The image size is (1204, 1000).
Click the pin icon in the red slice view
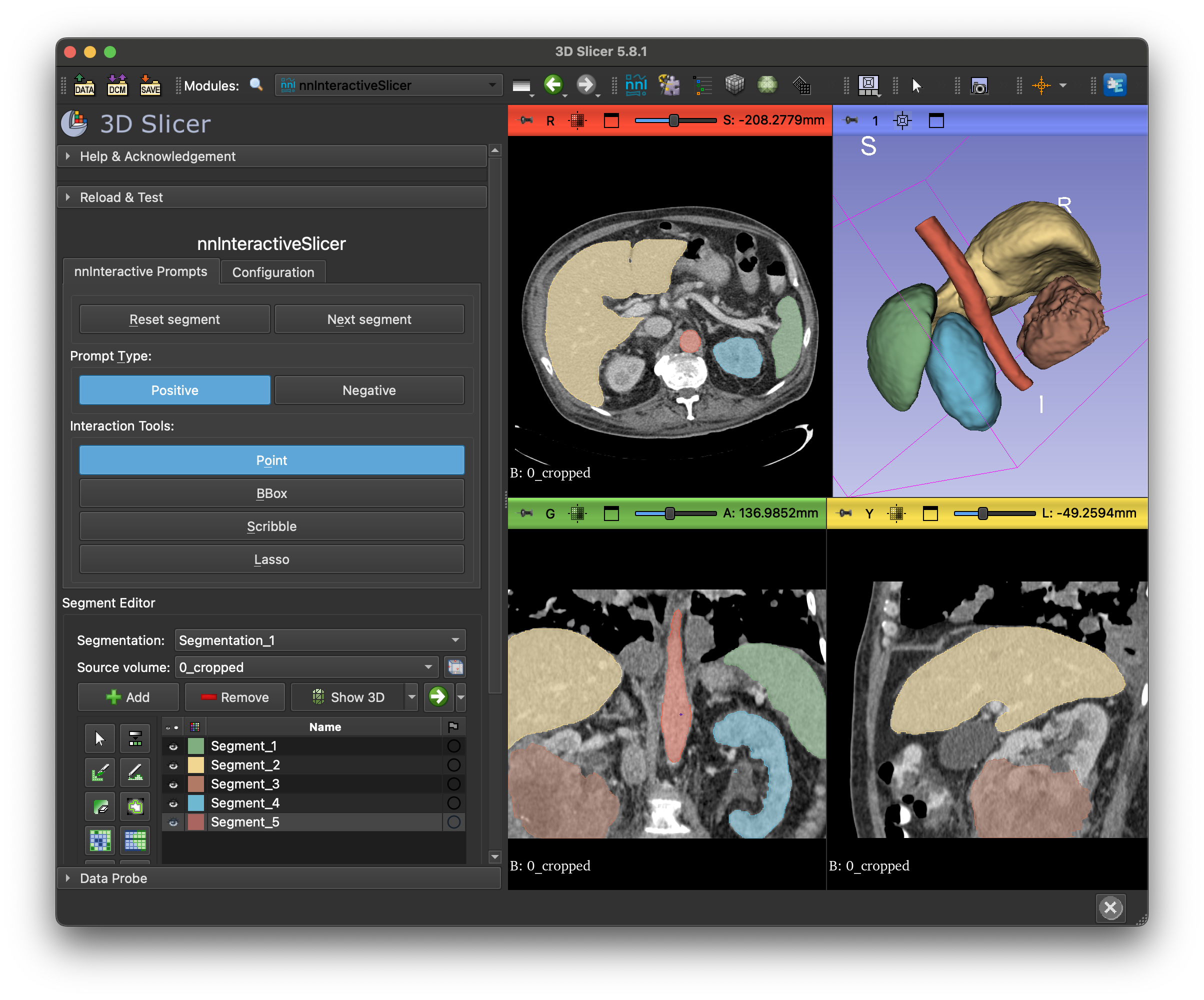pos(525,120)
